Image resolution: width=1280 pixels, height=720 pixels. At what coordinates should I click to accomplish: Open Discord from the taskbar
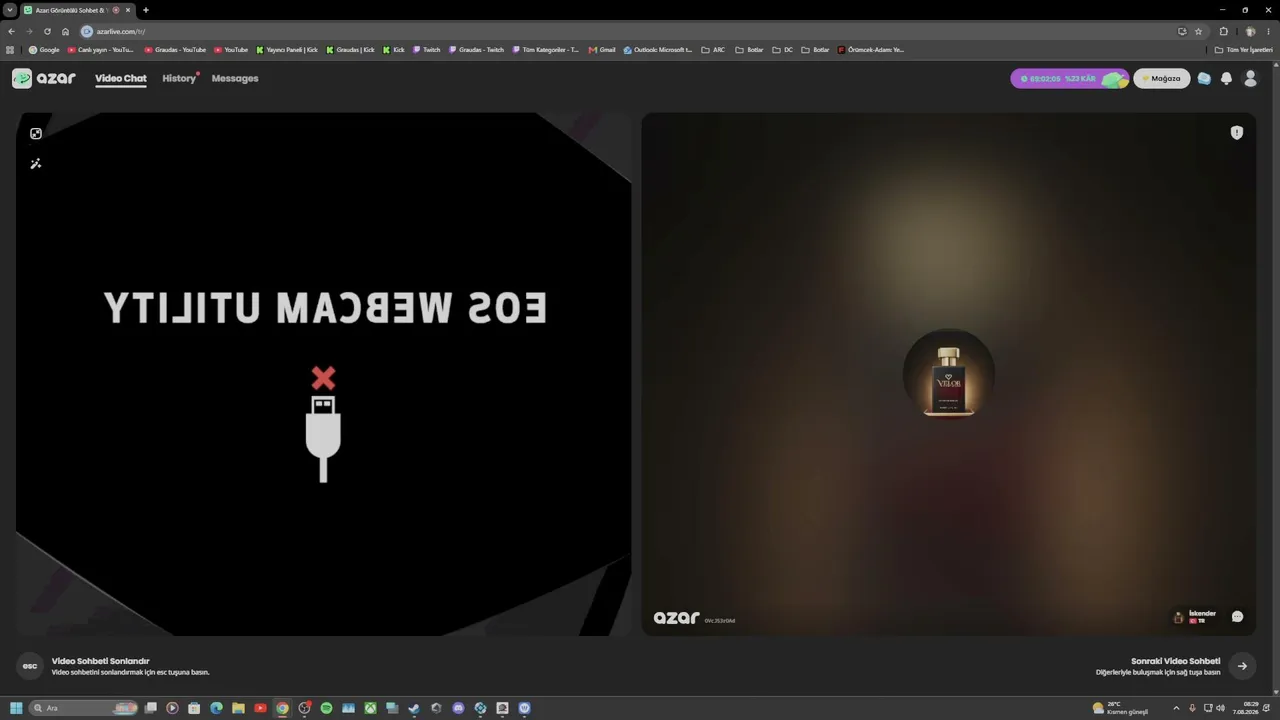[458, 708]
